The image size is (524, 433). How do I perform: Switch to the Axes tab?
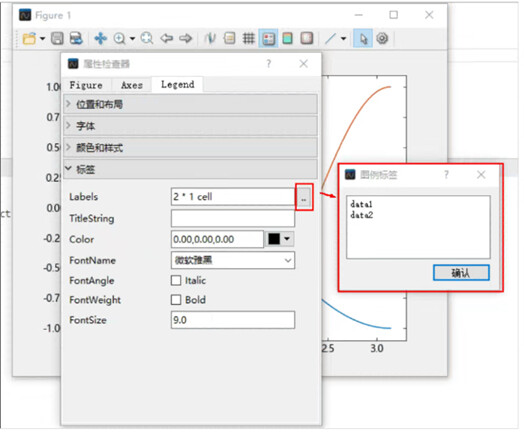(x=132, y=85)
